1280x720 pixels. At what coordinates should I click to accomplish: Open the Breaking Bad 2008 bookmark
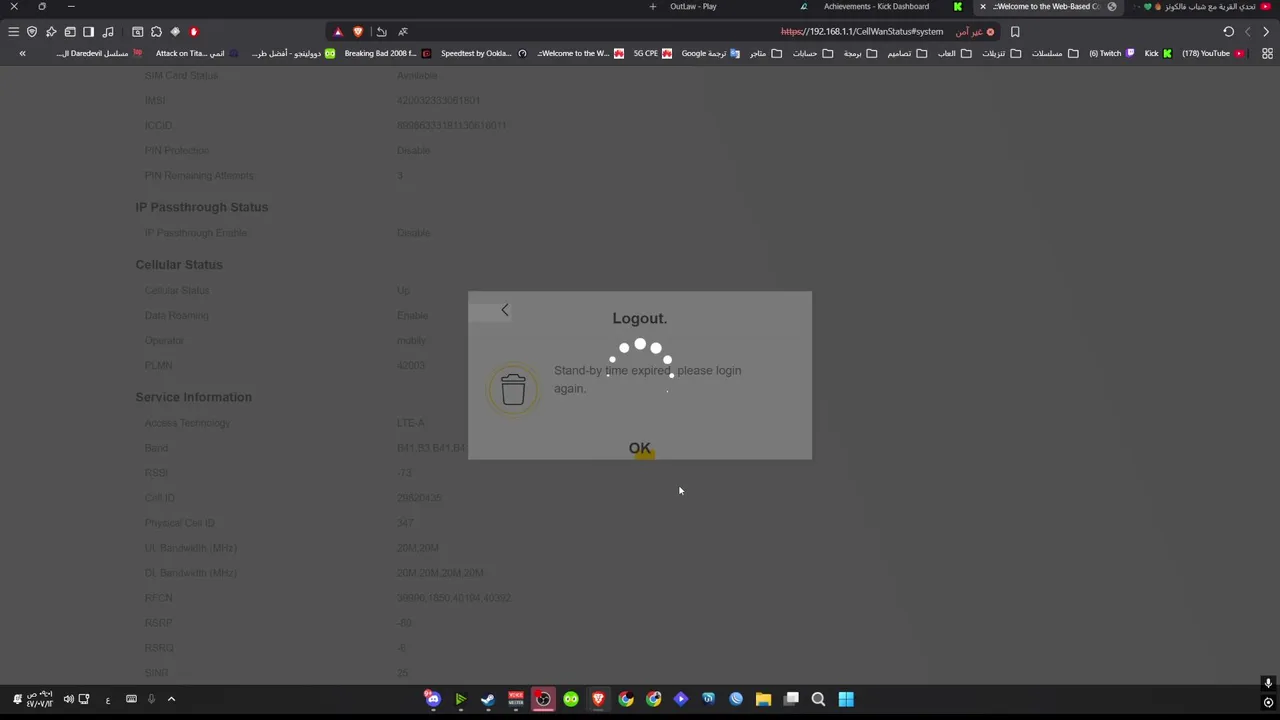(x=387, y=54)
